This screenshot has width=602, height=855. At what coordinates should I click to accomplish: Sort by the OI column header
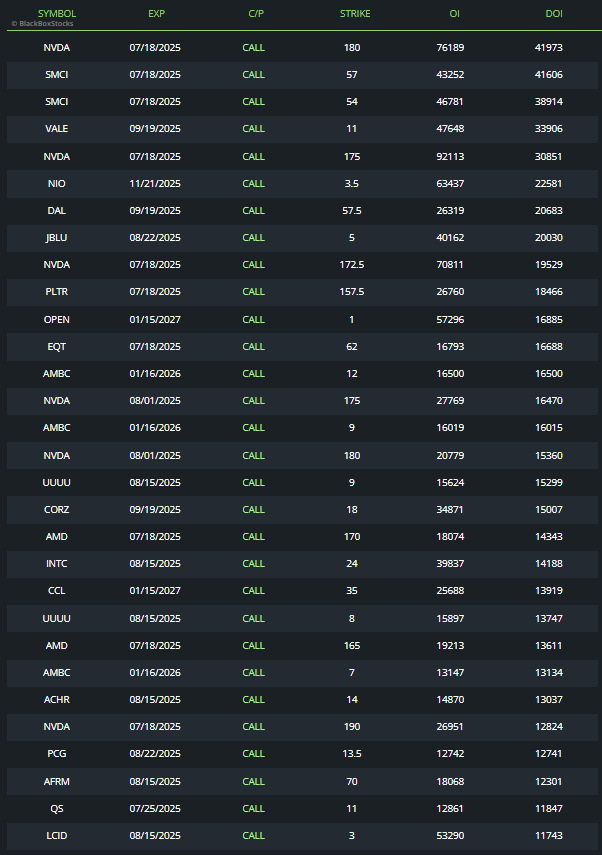pos(454,14)
